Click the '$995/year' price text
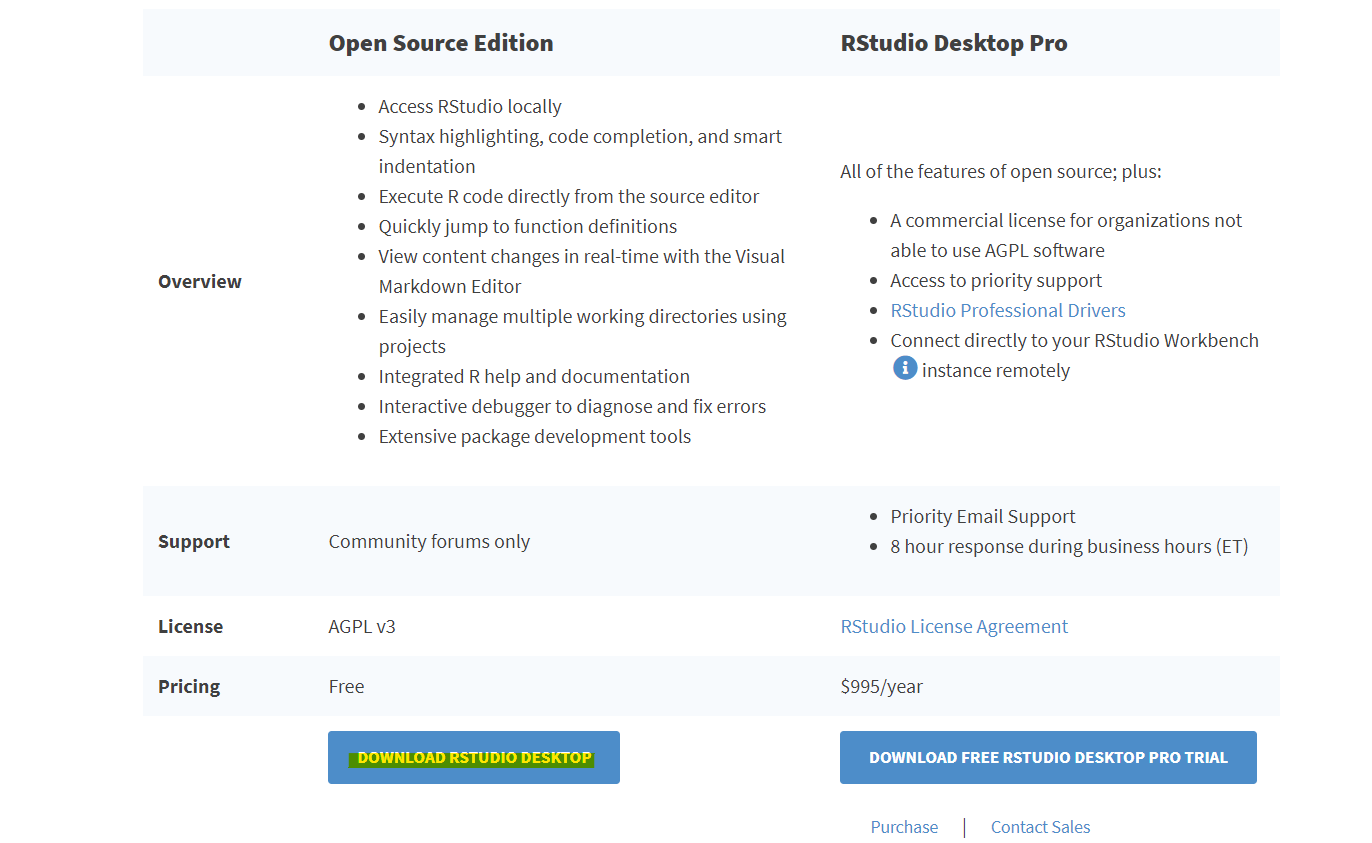This screenshot has width=1372, height=843. (x=882, y=686)
